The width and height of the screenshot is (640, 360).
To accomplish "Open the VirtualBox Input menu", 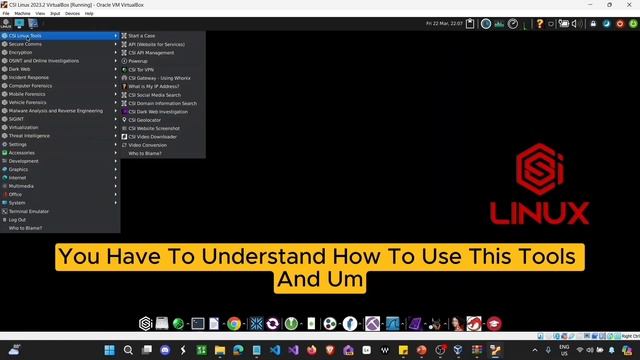I will pos(55,13).
